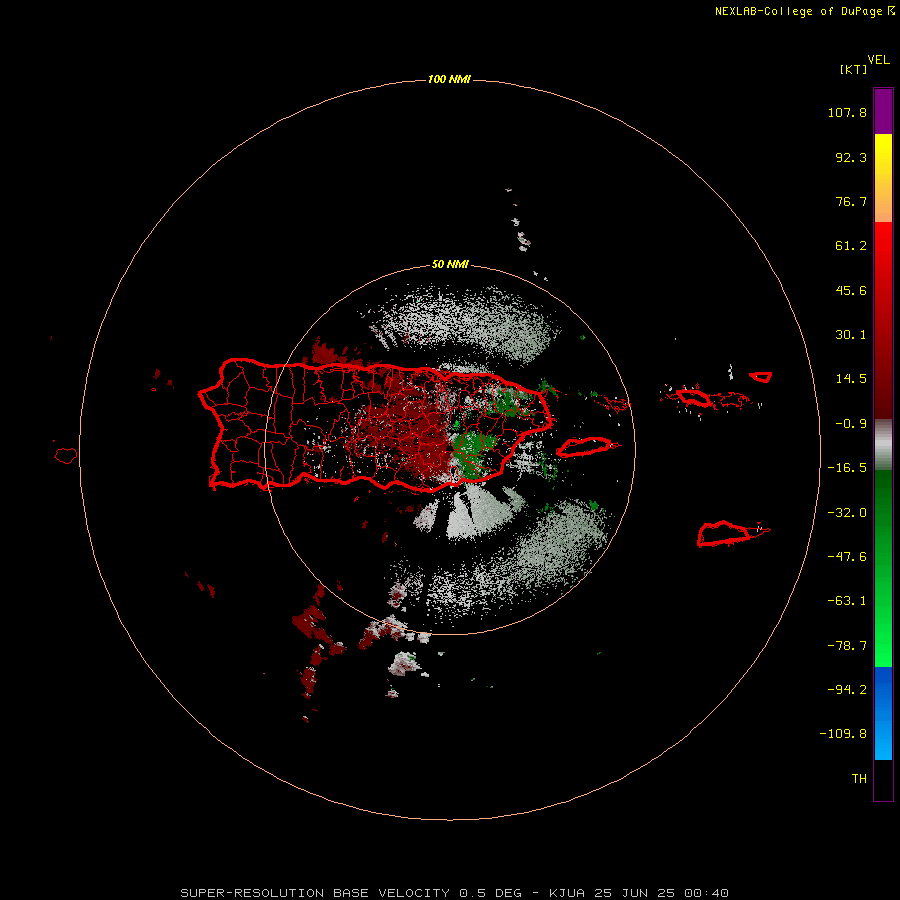Click the 30.1 velocity scale value
900x900 pixels.
pos(851,335)
